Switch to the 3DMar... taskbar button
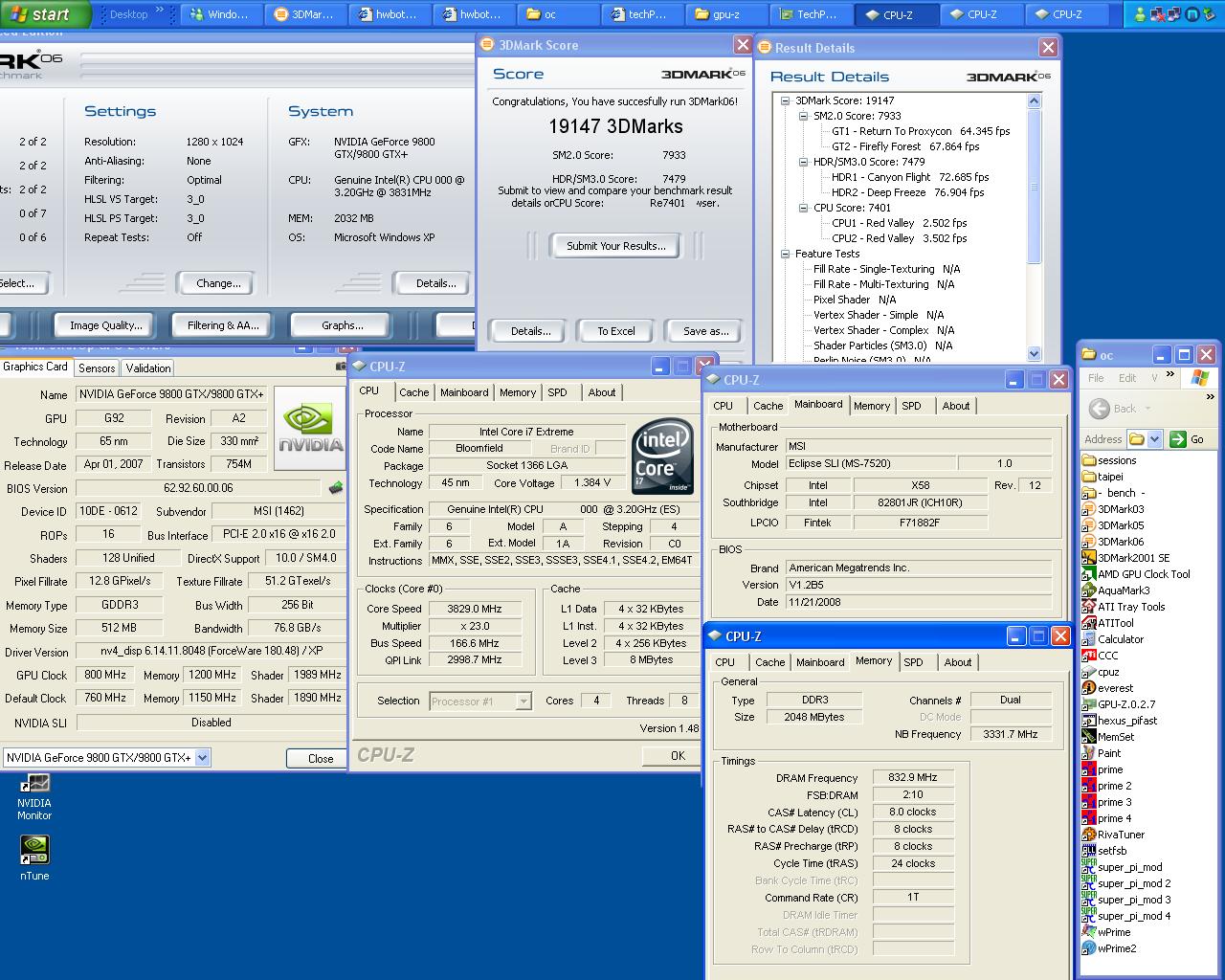The image size is (1225, 980). coord(304,14)
